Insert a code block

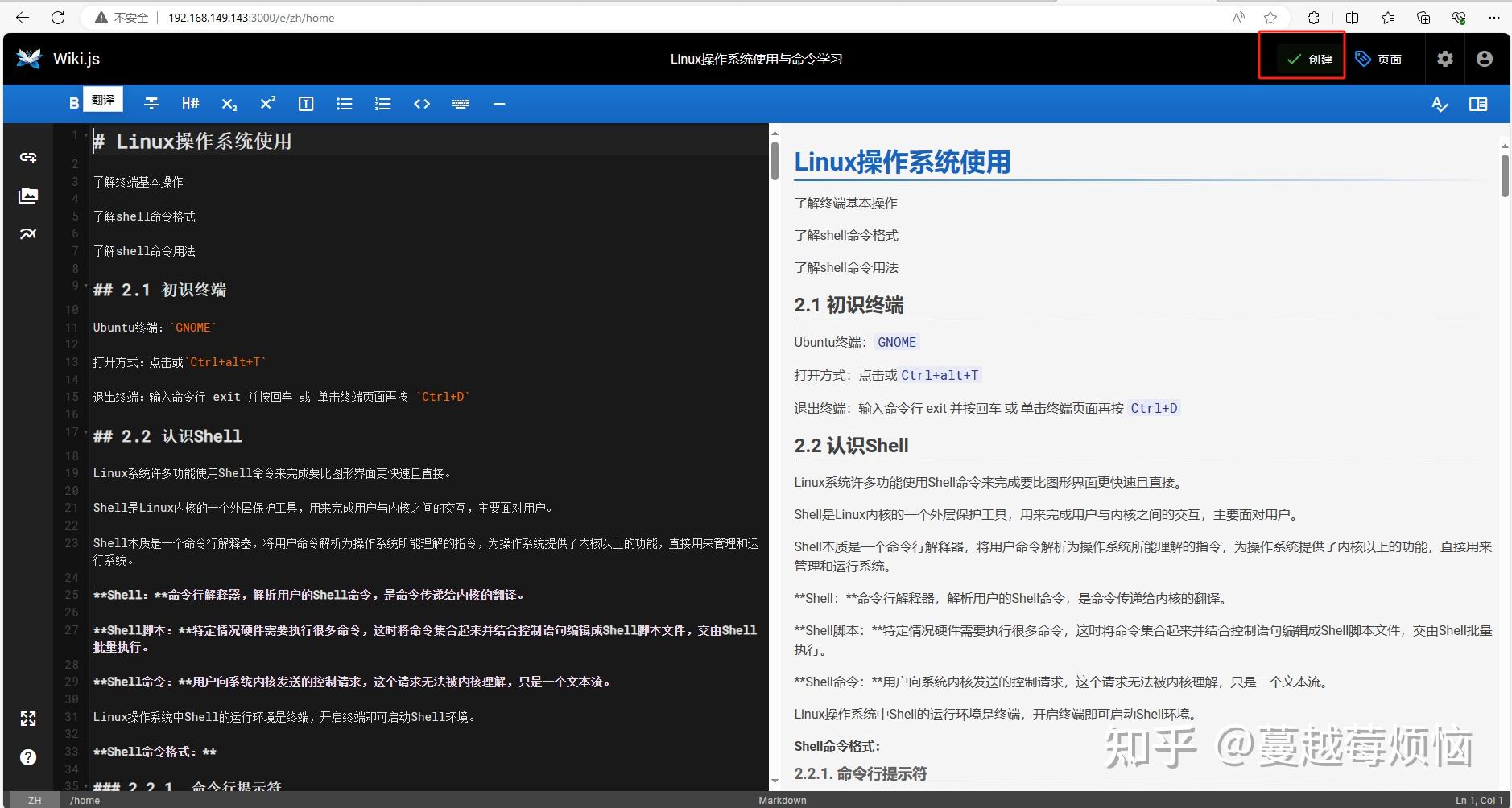pos(421,103)
